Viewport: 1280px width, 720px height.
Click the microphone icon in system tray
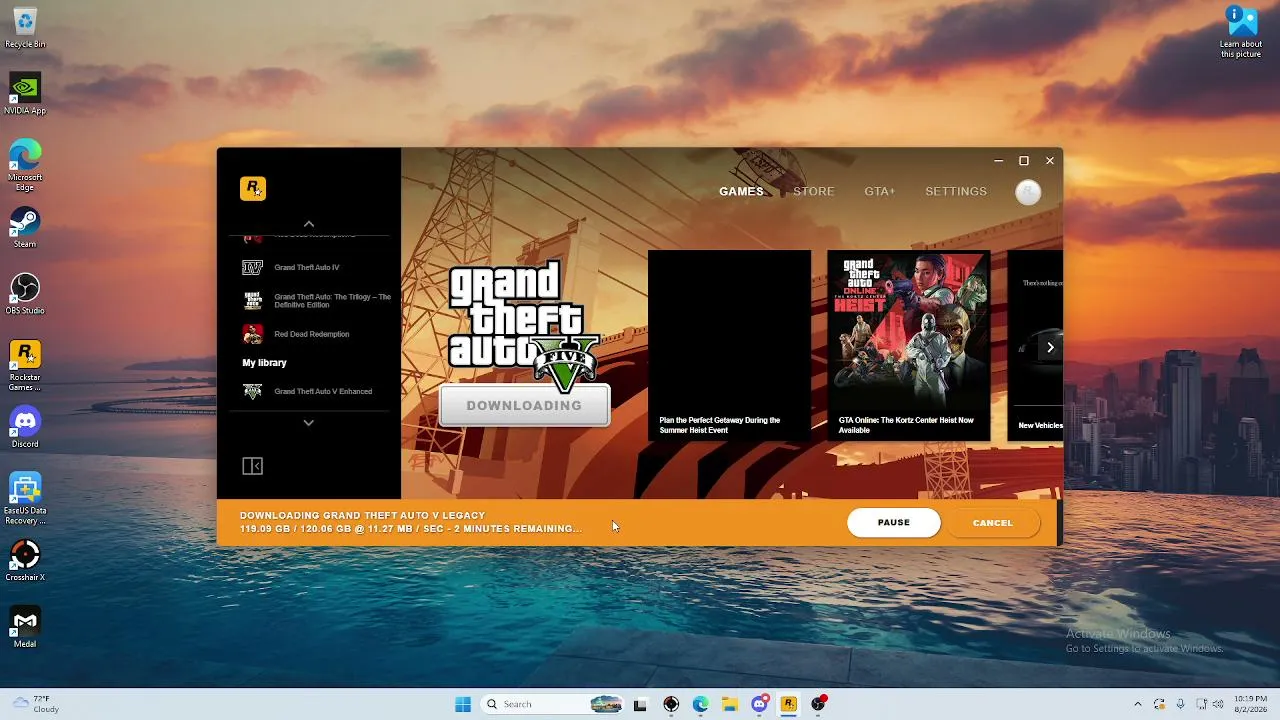click(x=1181, y=704)
